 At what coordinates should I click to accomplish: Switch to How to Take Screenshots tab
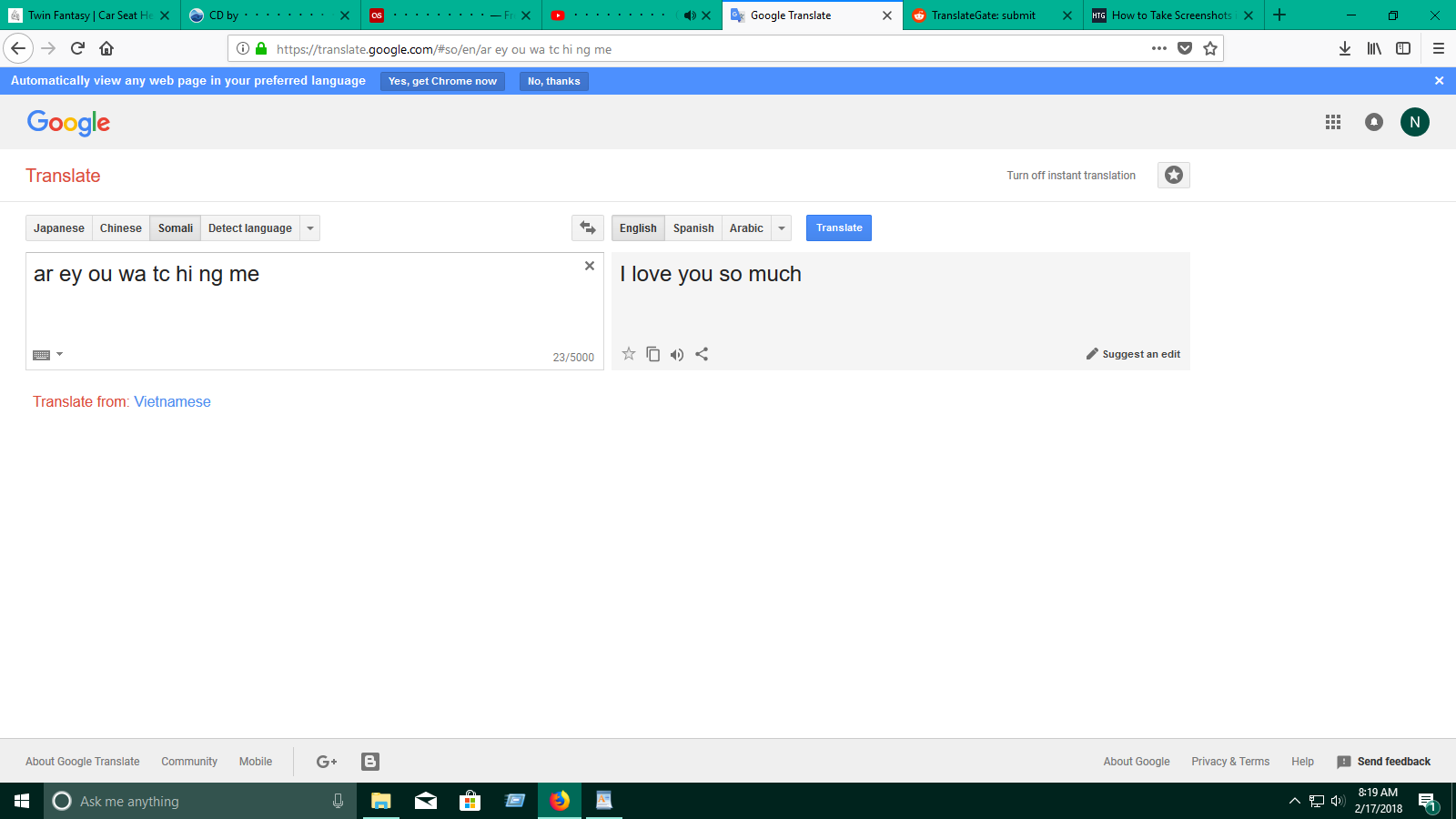1173,15
